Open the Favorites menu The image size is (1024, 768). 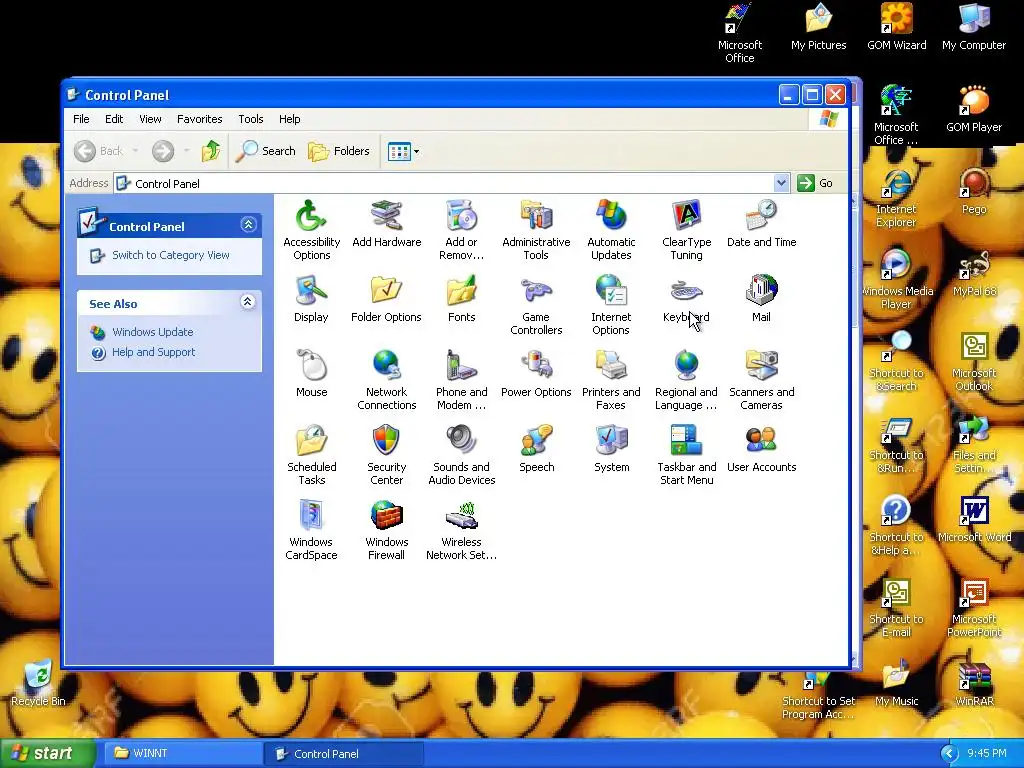pyautogui.click(x=199, y=119)
